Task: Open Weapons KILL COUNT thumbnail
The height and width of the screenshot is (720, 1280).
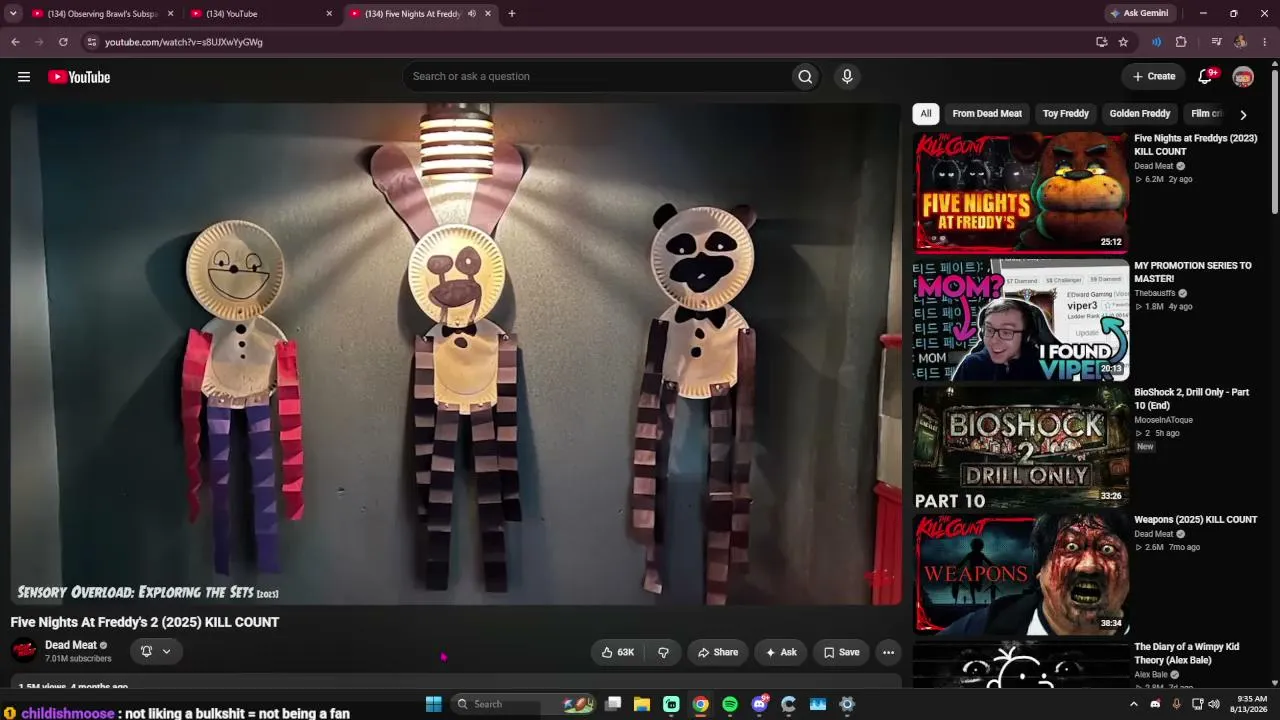Action: (x=1021, y=573)
